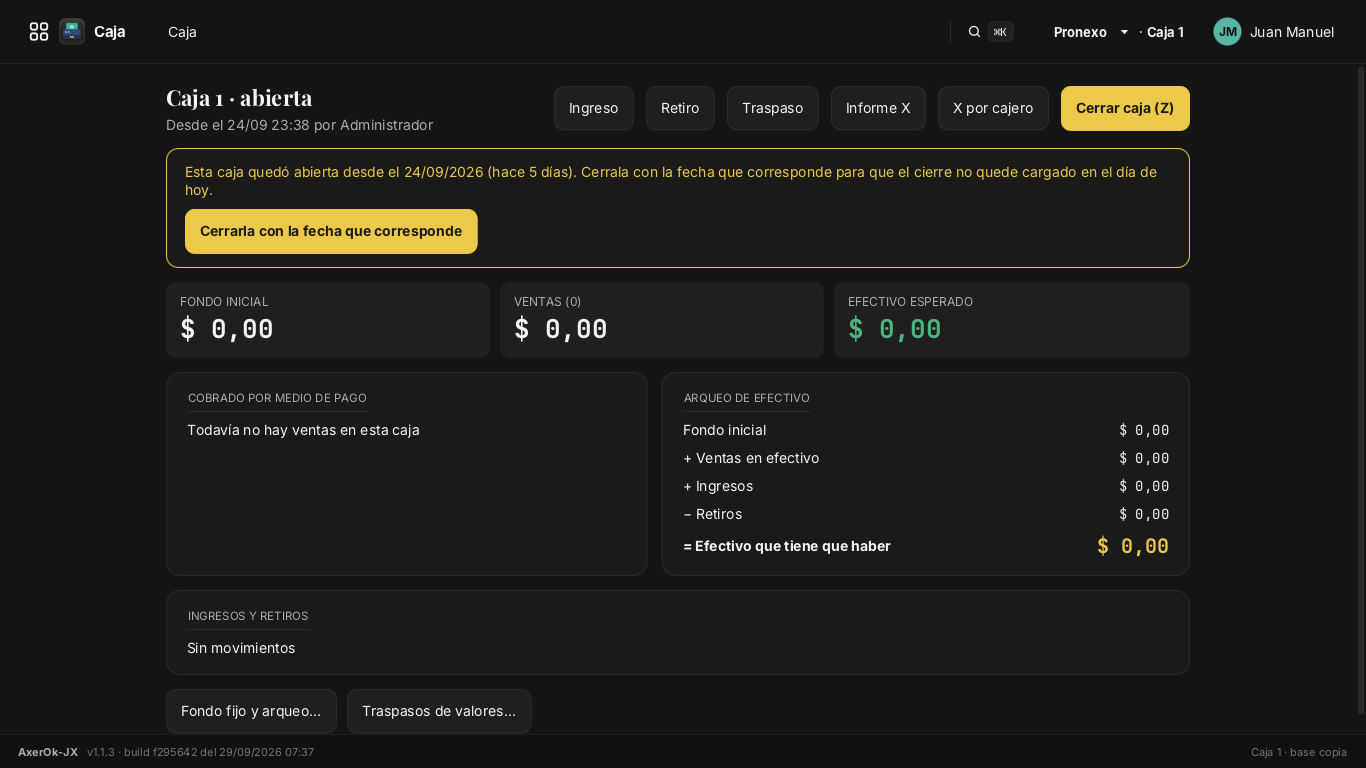
Task: Open Fondo fijo y arqueo dialog
Action: (251, 711)
